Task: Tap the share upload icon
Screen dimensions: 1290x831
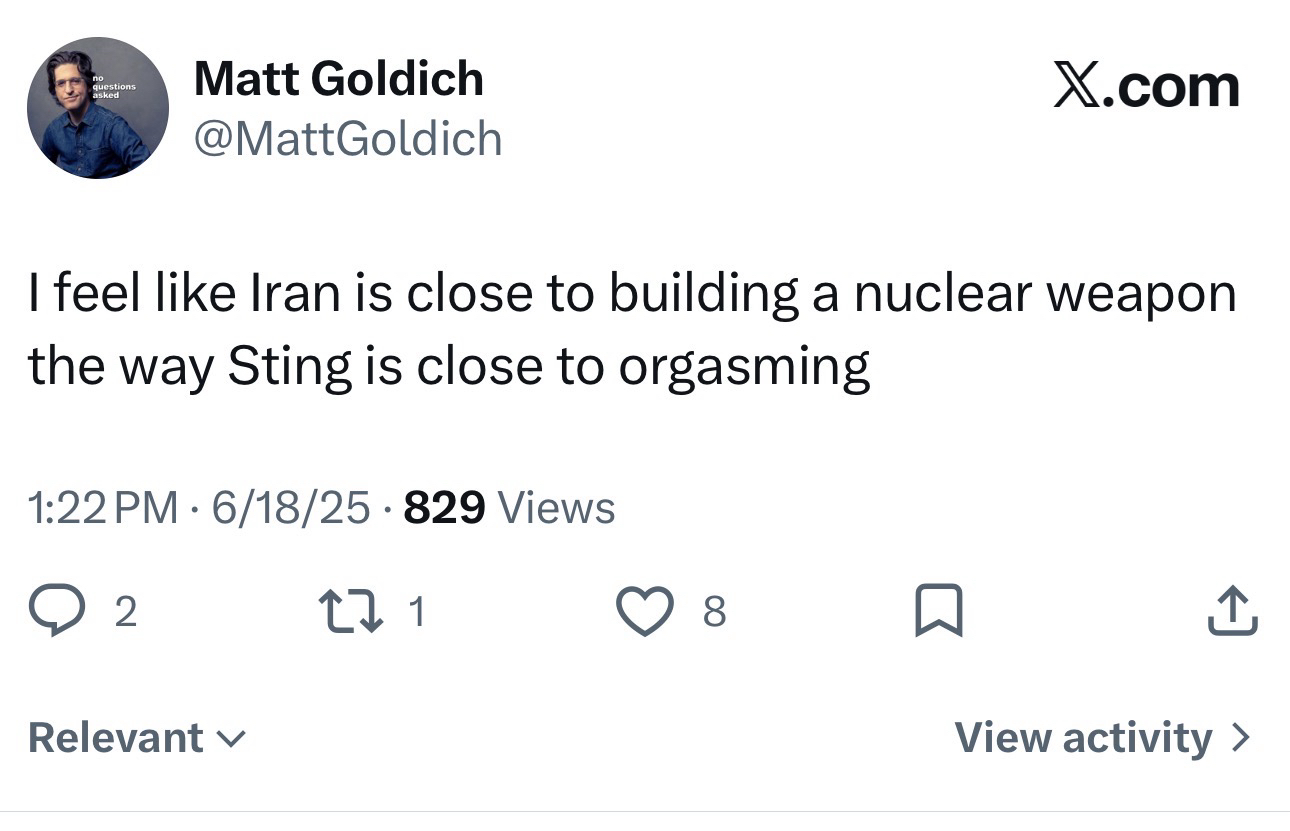Action: point(1232,611)
